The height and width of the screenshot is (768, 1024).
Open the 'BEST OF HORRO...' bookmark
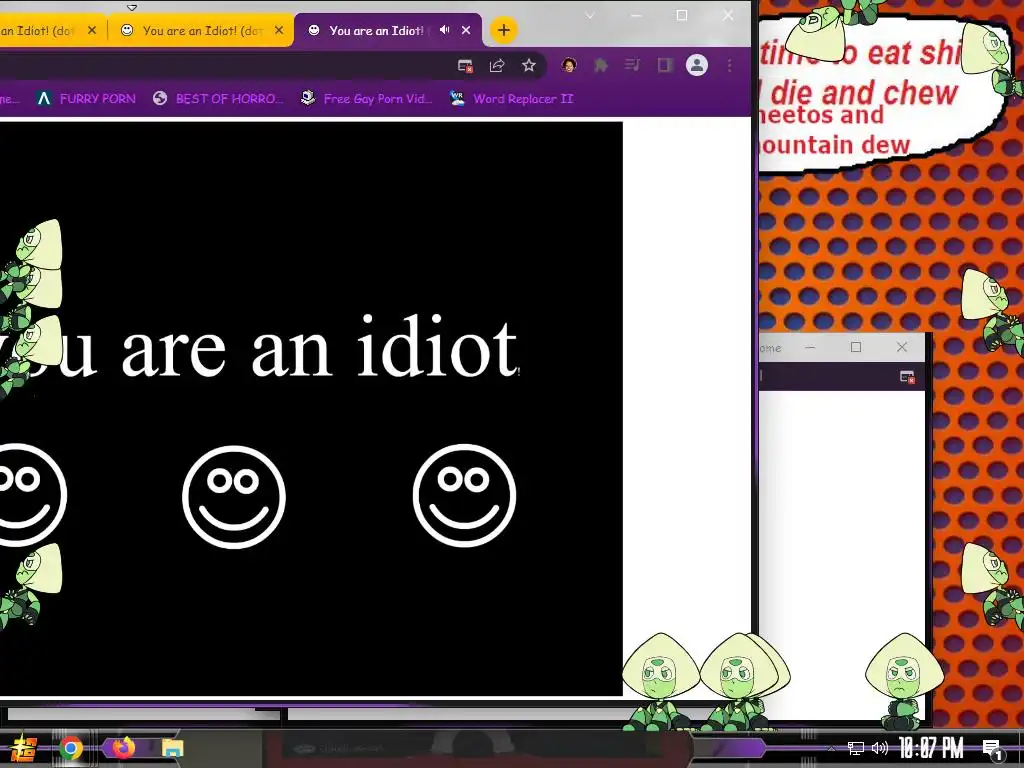[218, 99]
